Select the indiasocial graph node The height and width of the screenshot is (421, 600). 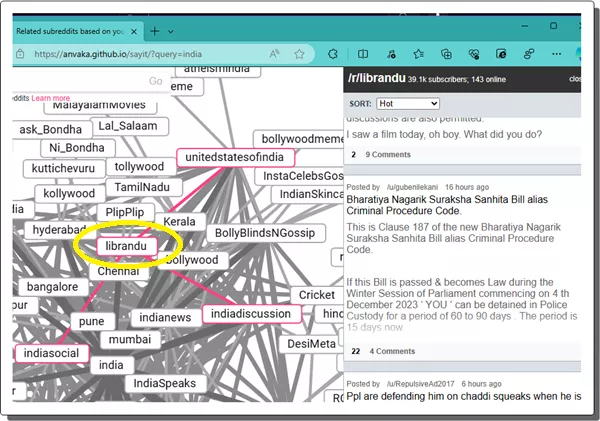pyautogui.click(x=52, y=353)
